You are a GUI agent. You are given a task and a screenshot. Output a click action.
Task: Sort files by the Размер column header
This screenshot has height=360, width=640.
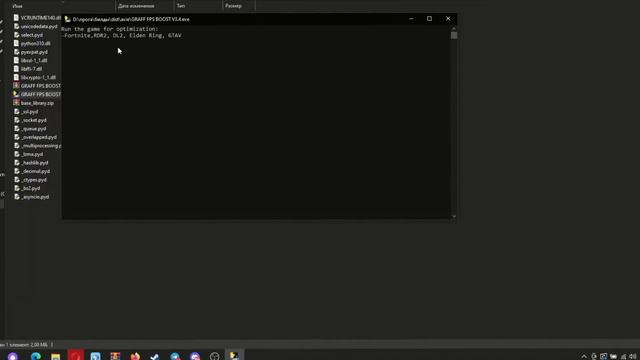[x=233, y=6]
